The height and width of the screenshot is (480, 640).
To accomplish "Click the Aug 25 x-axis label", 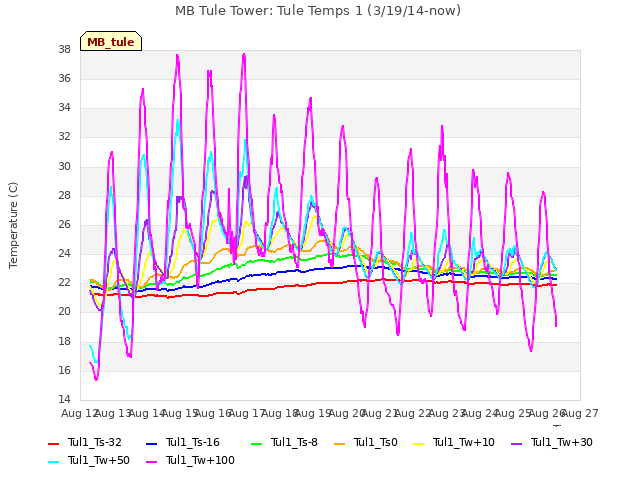I will (513, 414).
